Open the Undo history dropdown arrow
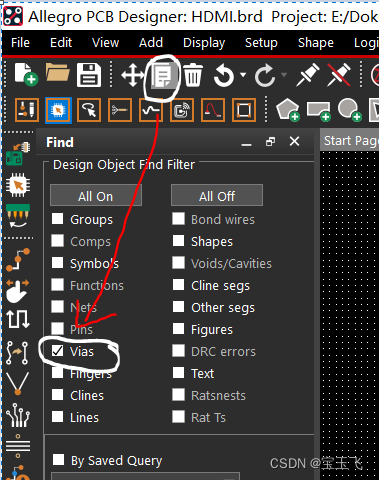 (x=243, y=75)
